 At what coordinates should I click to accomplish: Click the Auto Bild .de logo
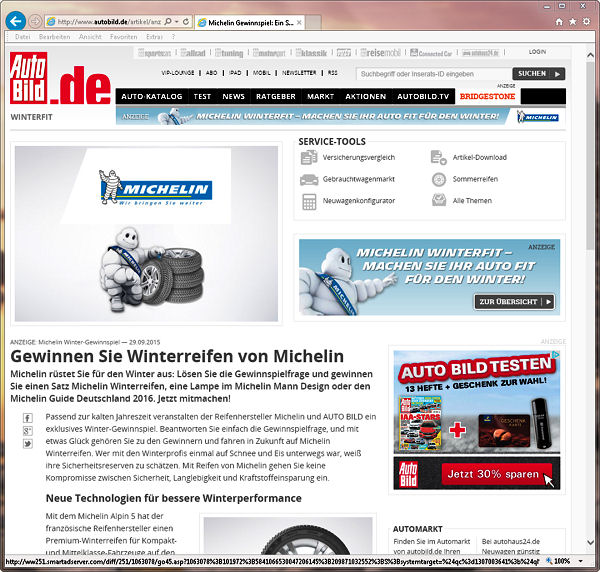[x=60, y=78]
